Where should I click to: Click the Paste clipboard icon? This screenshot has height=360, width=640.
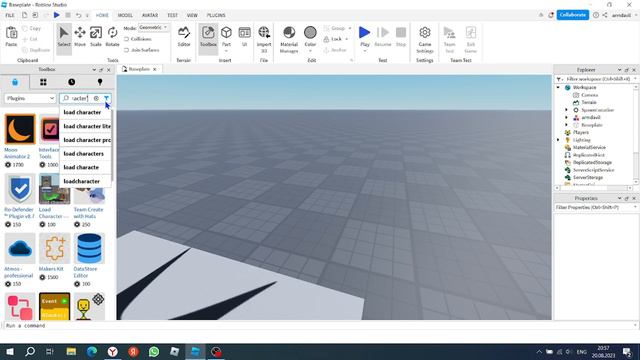click(x=11, y=33)
